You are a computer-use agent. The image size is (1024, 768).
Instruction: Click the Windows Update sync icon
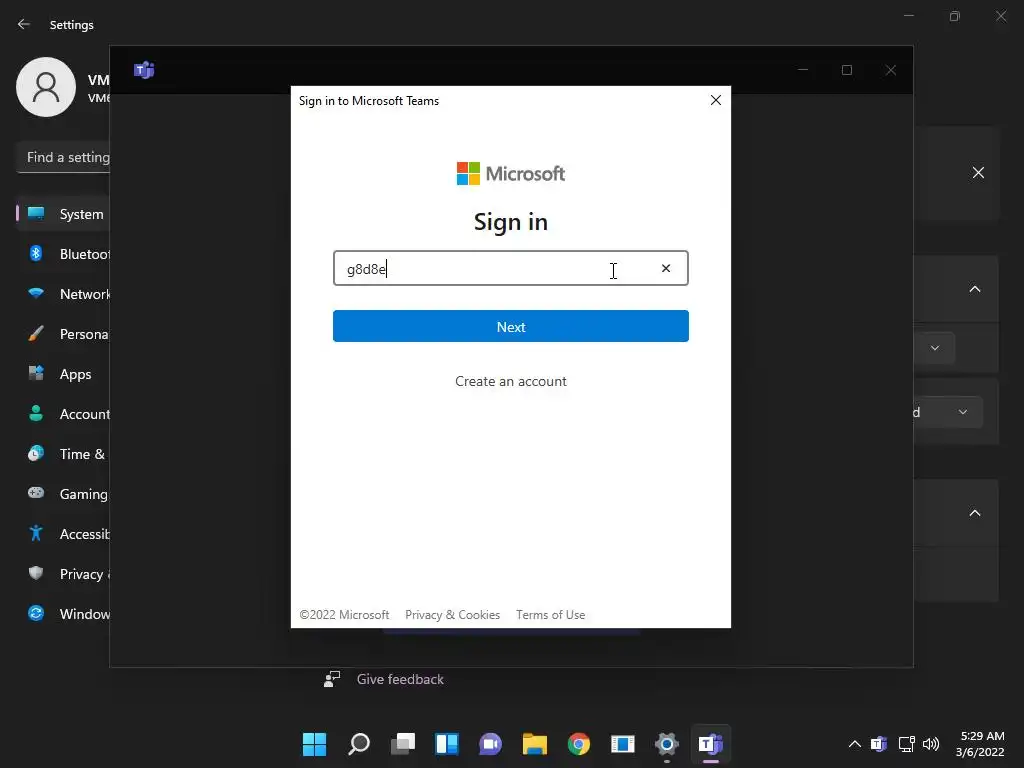pos(36,613)
